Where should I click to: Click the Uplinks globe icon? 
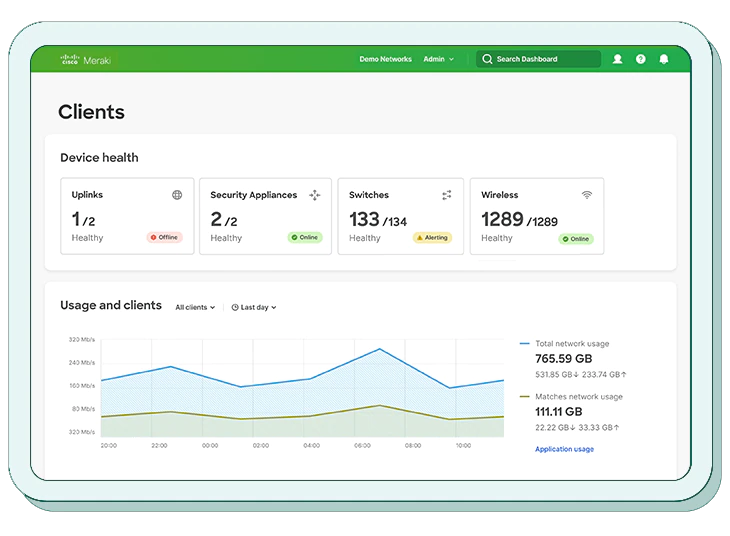177,195
